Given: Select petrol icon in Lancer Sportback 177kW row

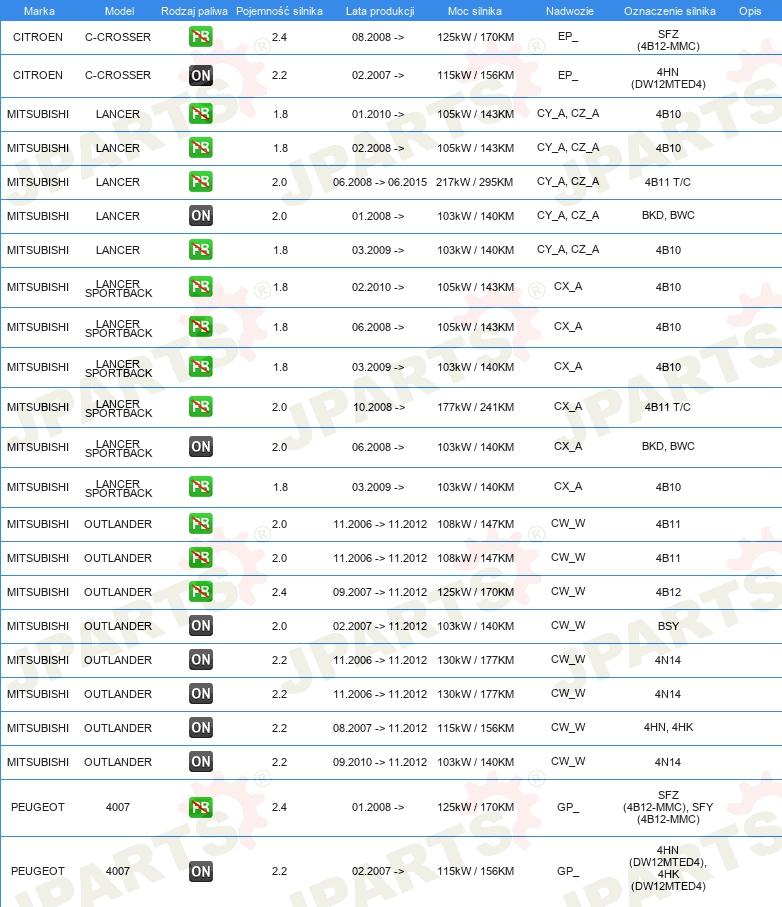Looking at the screenshot, I should point(201,406).
